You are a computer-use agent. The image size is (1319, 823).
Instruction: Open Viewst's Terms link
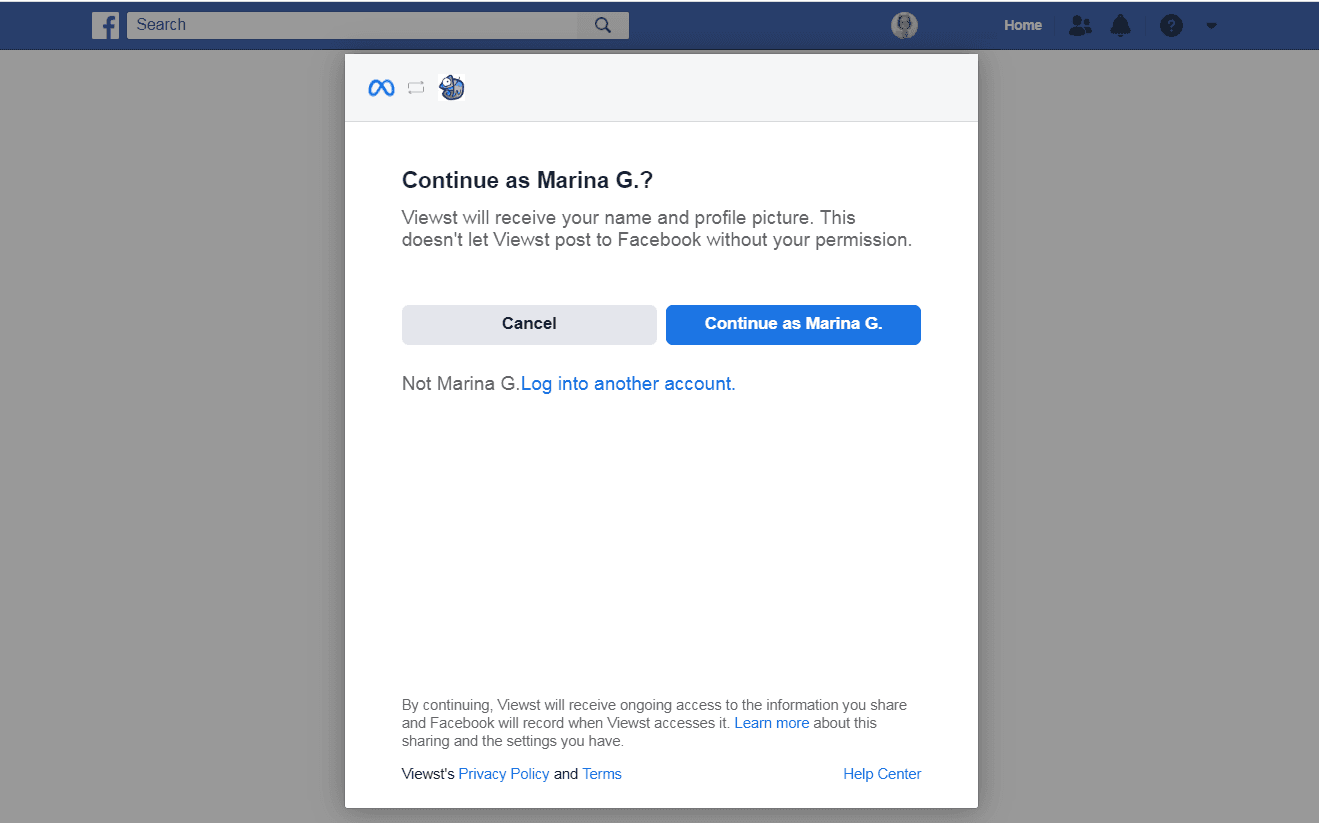coord(602,774)
